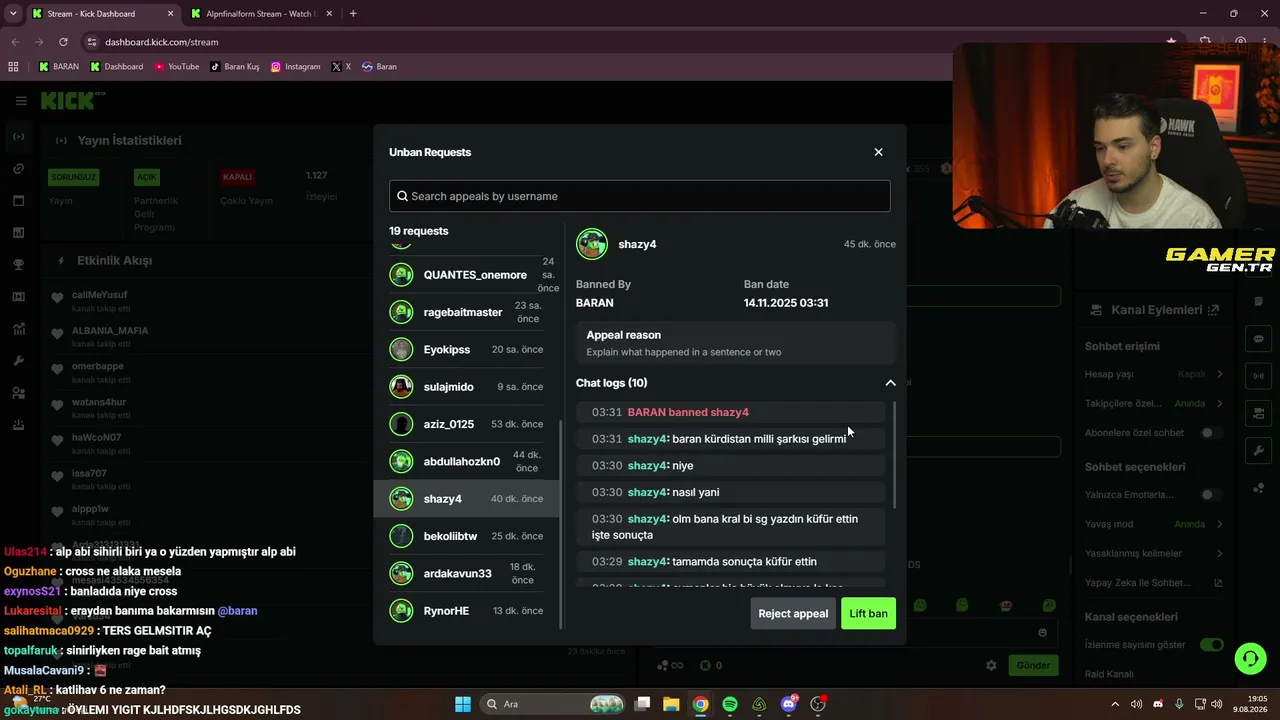The width and height of the screenshot is (1280, 720).
Task: Open the tab search dropdown
Action: tap(11, 14)
